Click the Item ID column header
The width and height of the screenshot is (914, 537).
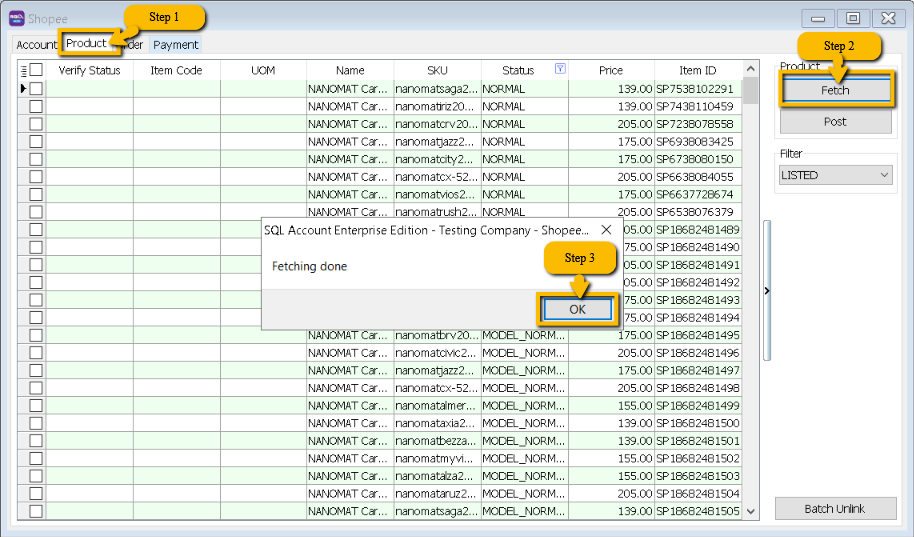pos(697,70)
